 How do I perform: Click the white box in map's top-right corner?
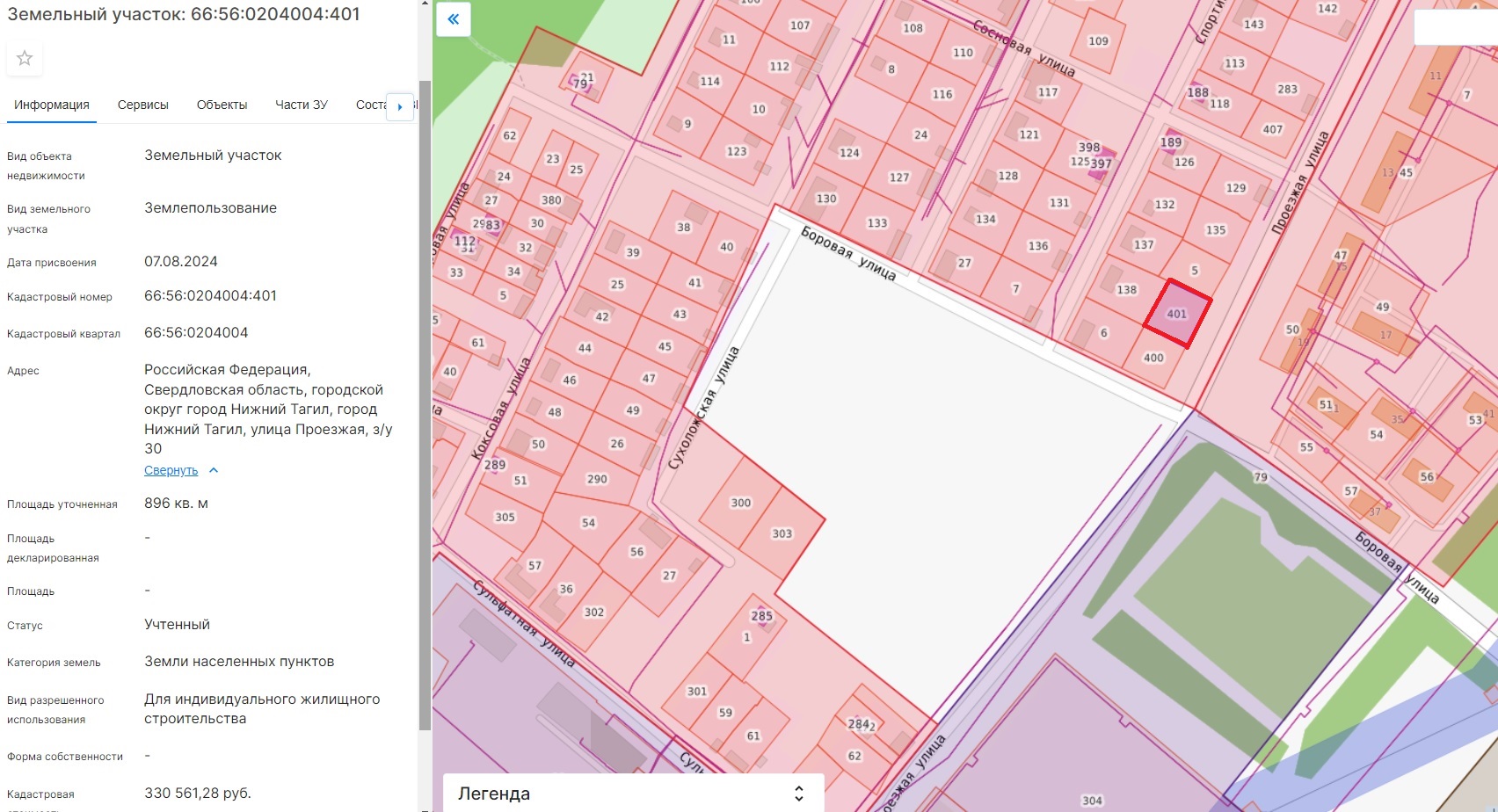(x=1455, y=27)
